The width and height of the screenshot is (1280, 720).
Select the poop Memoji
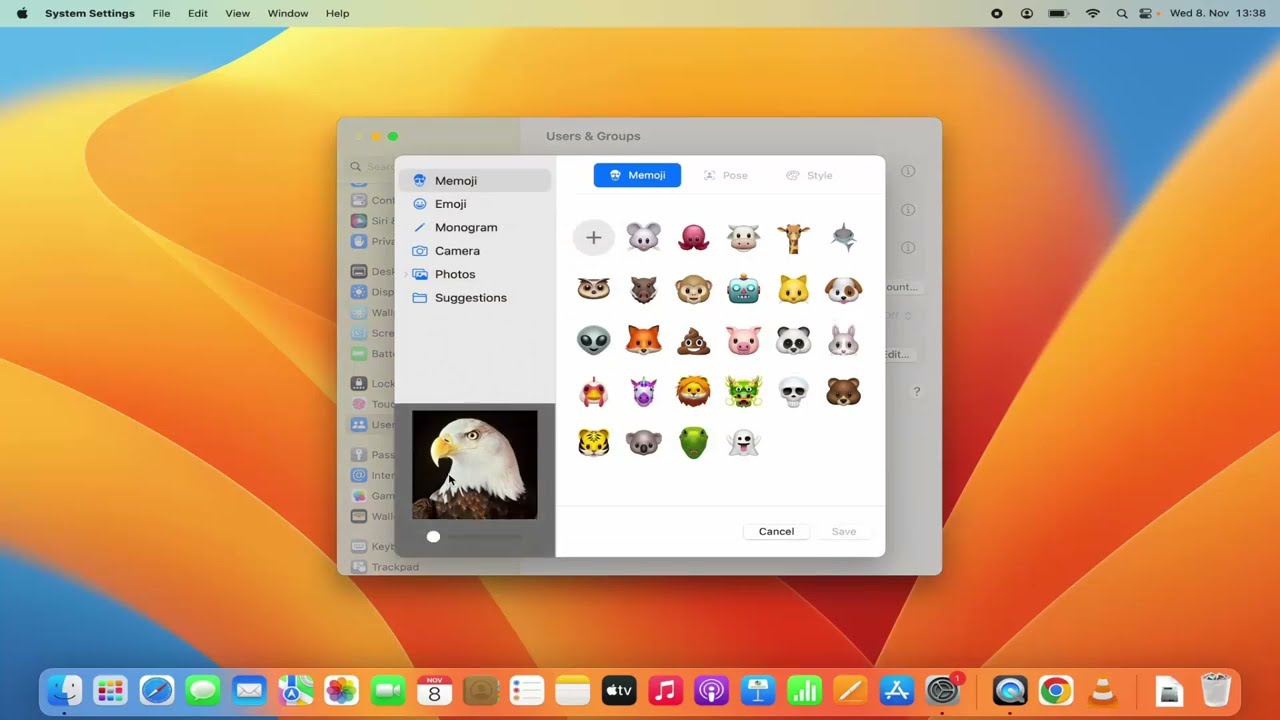[x=693, y=340]
